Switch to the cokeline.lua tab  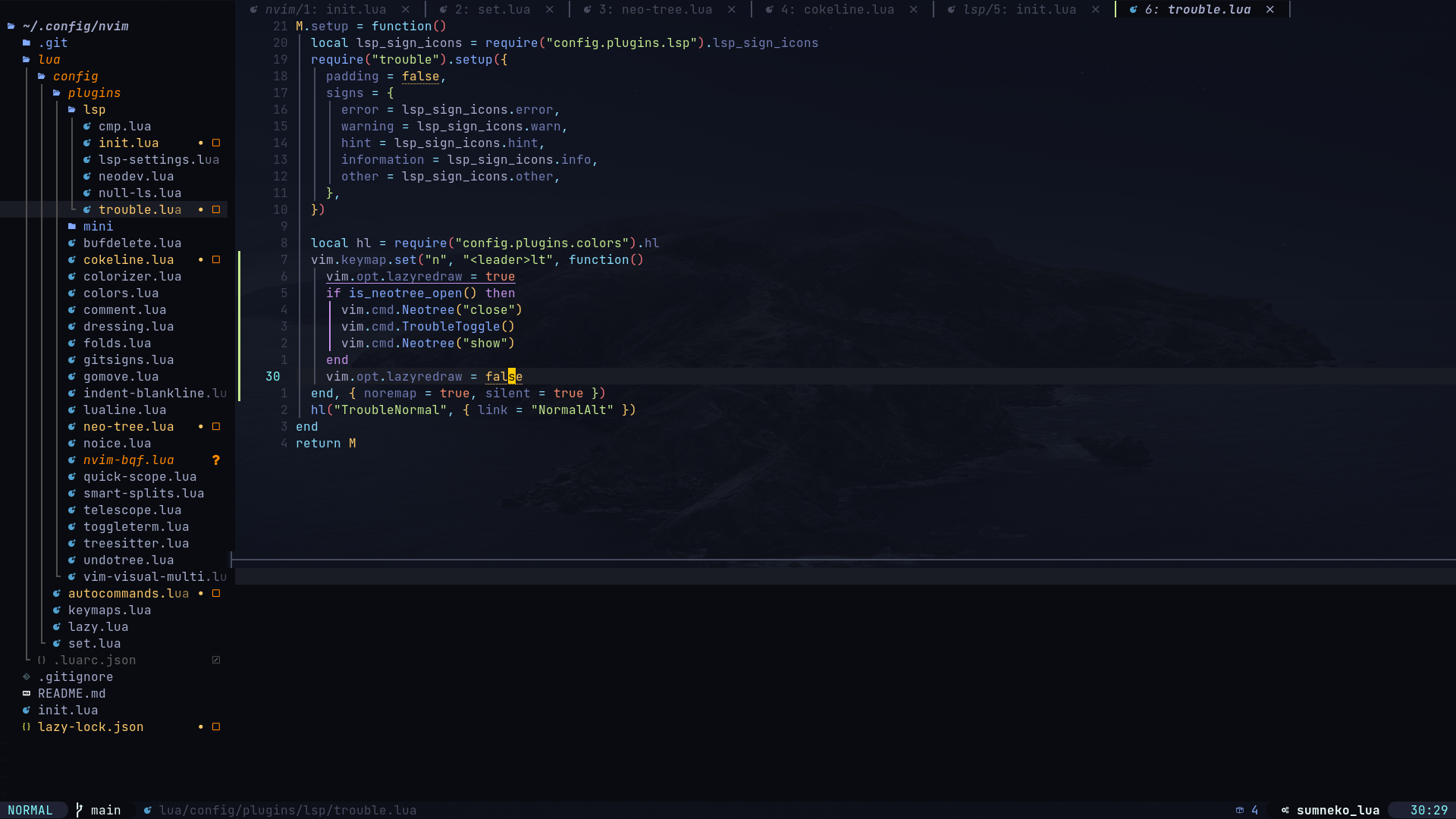point(849,10)
